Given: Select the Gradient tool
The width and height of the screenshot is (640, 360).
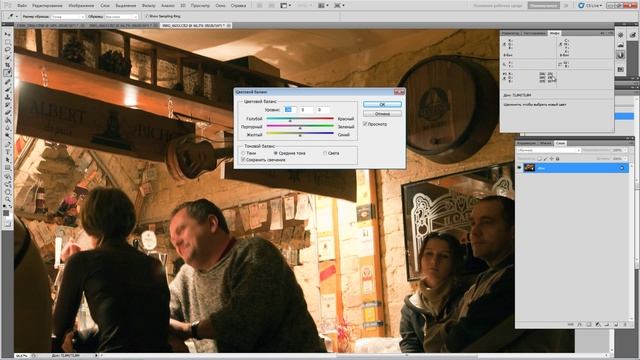Looking at the screenshot, I should pos(7,120).
